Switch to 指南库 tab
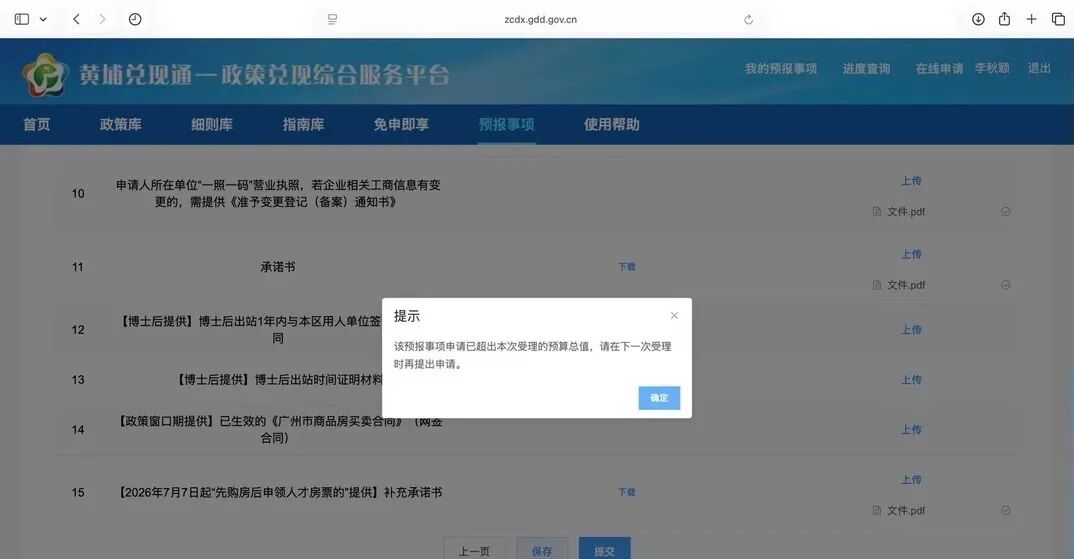The width and height of the screenshot is (1074, 559). point(303,124)
